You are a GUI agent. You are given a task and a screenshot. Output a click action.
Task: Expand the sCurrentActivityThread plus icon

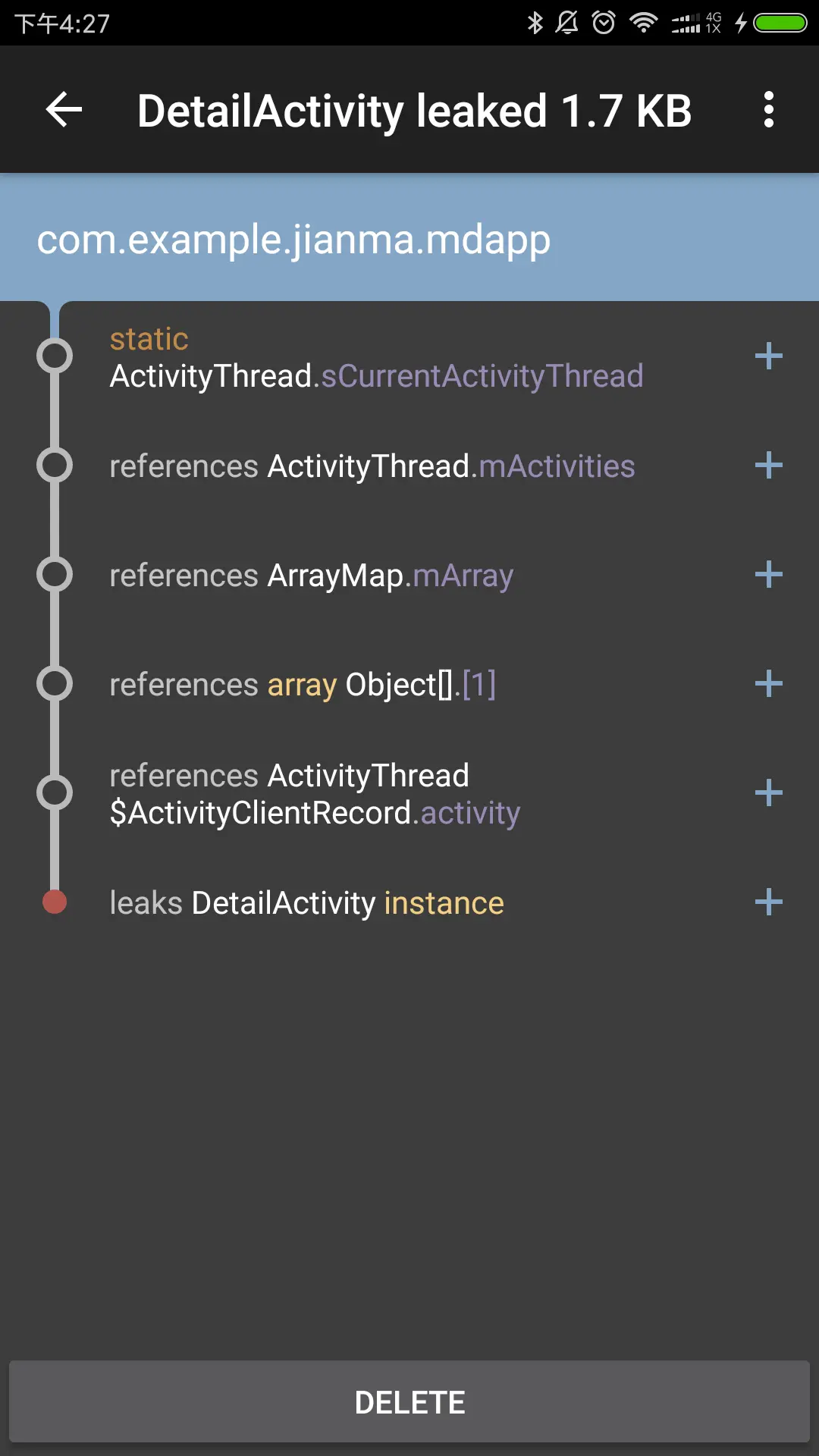pos(768,356)
